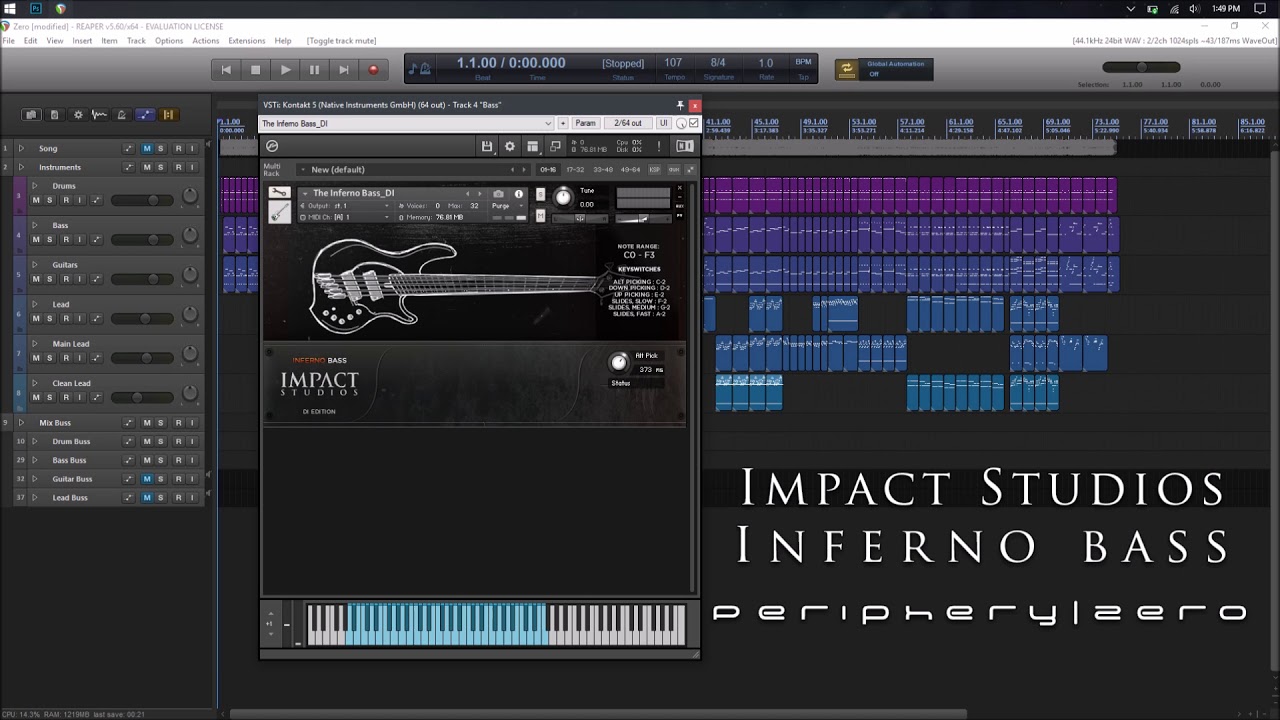Viewport: 1280px width, 720px height.
Task: Open the Insert menu
Action: point(82,41)
